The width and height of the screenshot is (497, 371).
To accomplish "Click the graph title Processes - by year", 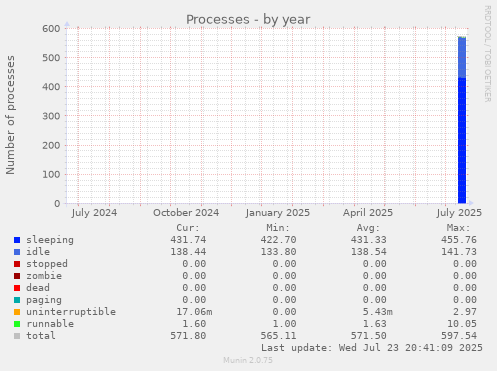I will coord(248,20).
